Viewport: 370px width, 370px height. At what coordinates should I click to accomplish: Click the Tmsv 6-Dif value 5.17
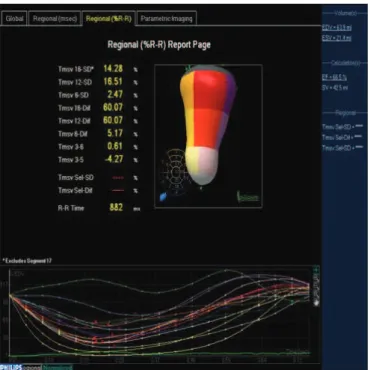[115, 133]
